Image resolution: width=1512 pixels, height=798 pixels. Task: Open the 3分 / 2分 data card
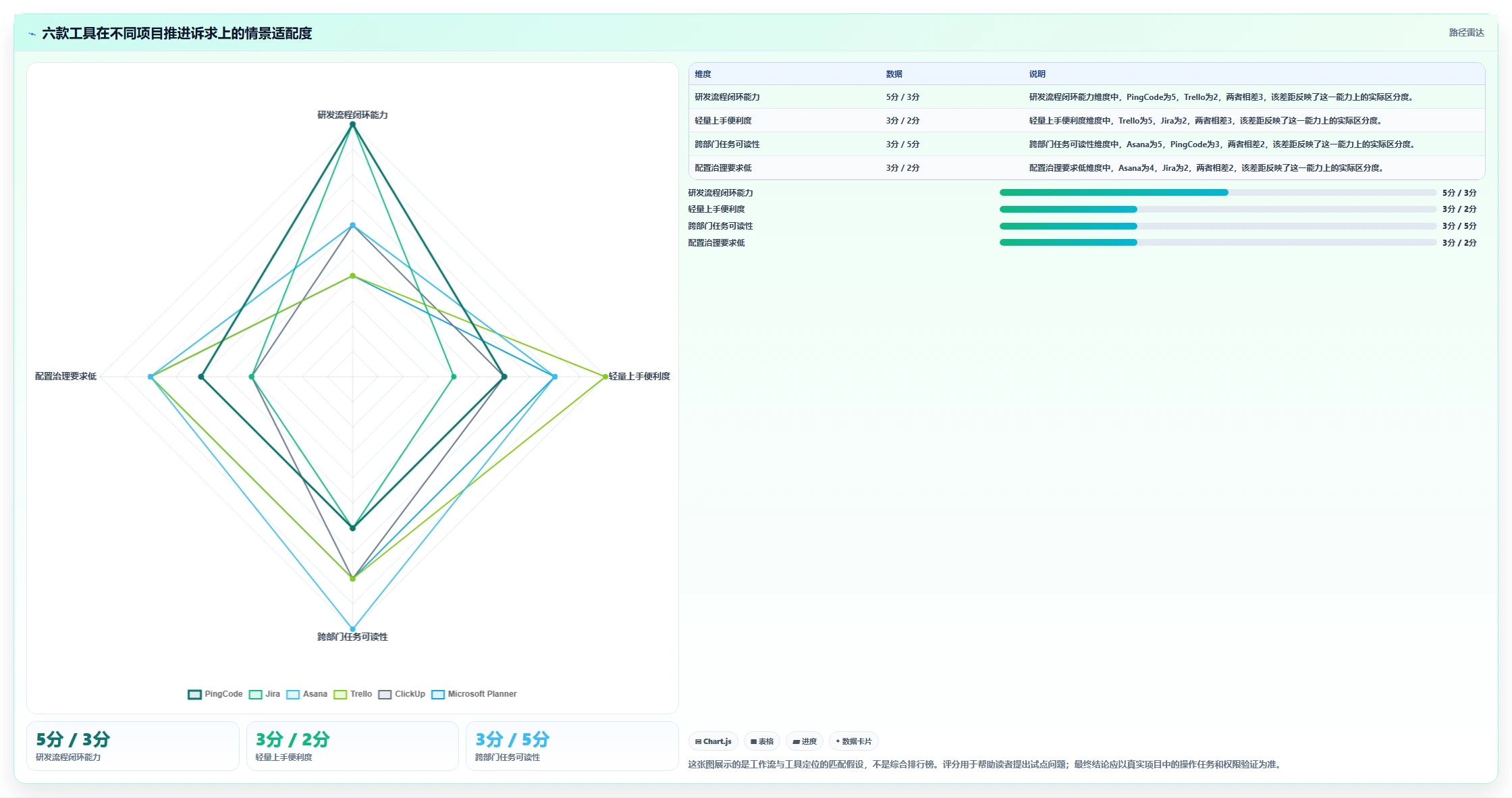(x=352, y=746)
